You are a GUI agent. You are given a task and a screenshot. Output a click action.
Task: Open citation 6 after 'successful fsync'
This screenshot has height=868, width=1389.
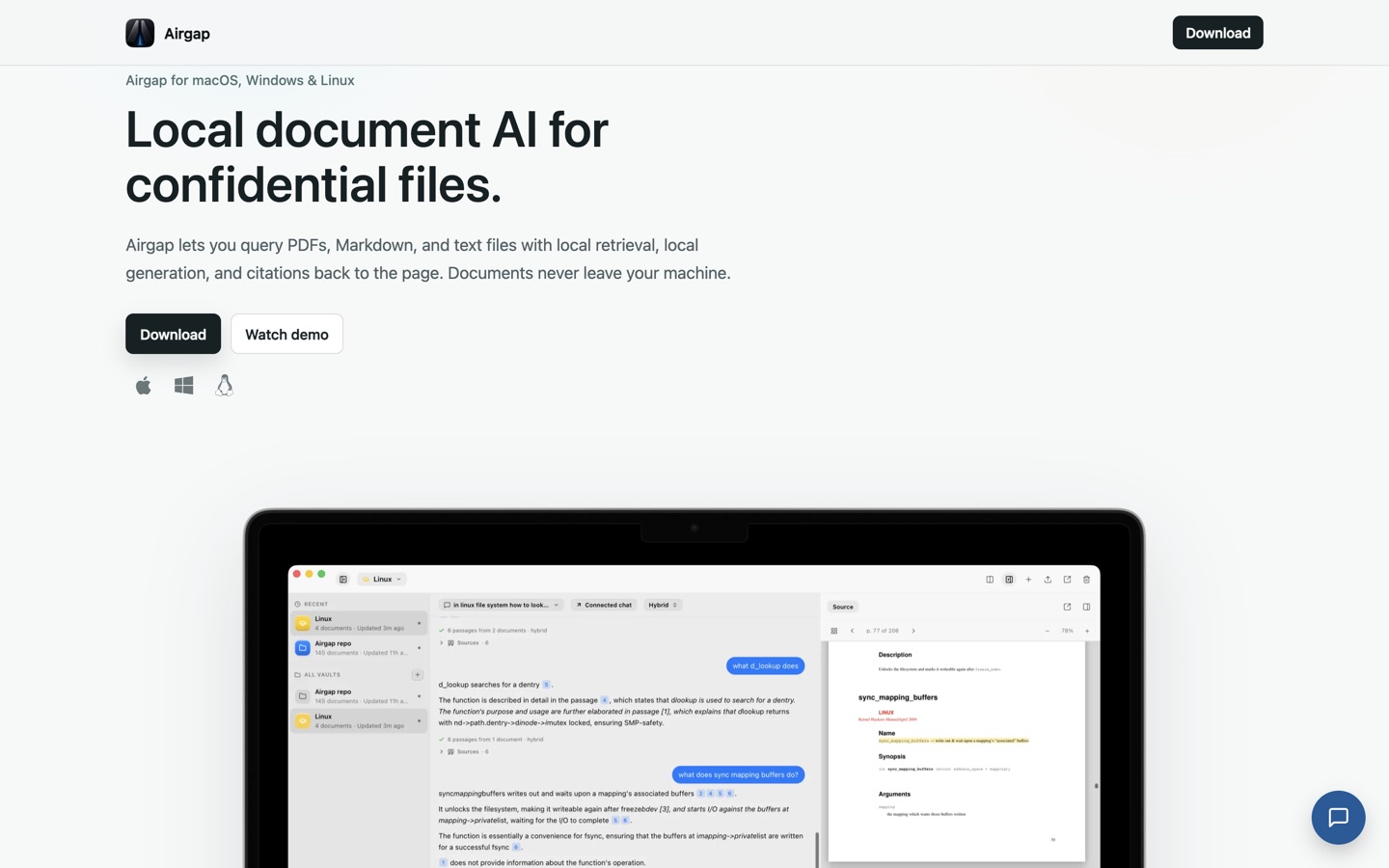[516, 848]
